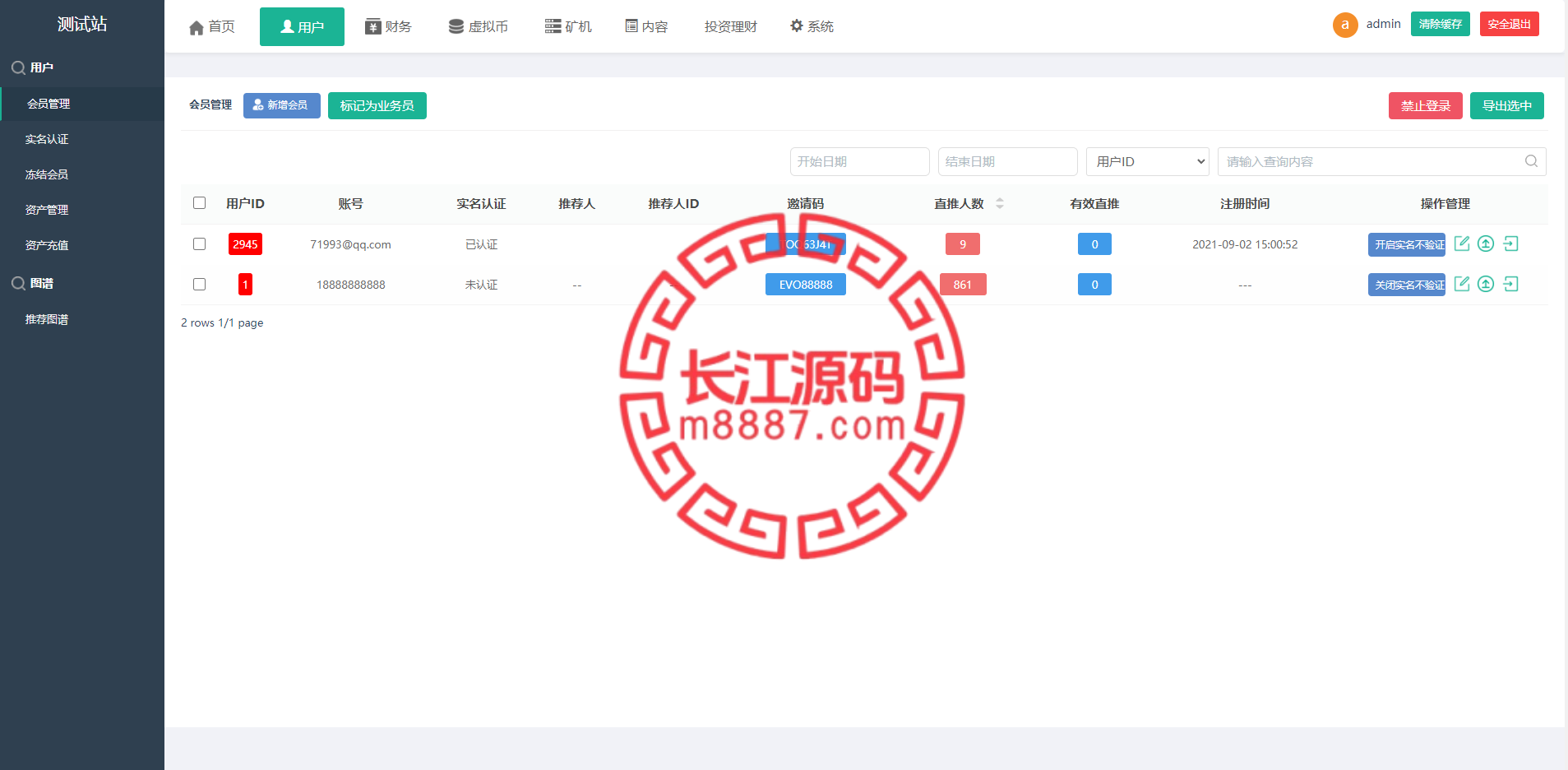The height and width of the screenshot is (770, 1568).
Task: Open the 投资理财 top navigation menu
Action: pyautogui.click(x=730, y=26)
